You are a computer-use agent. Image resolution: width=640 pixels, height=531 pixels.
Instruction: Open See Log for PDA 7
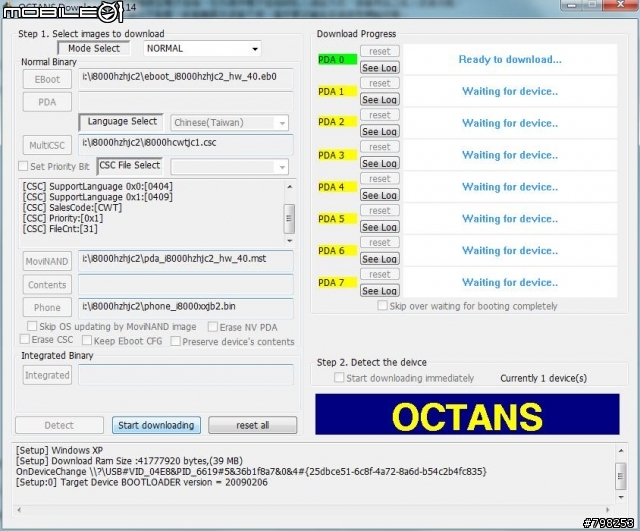(380, 291)
